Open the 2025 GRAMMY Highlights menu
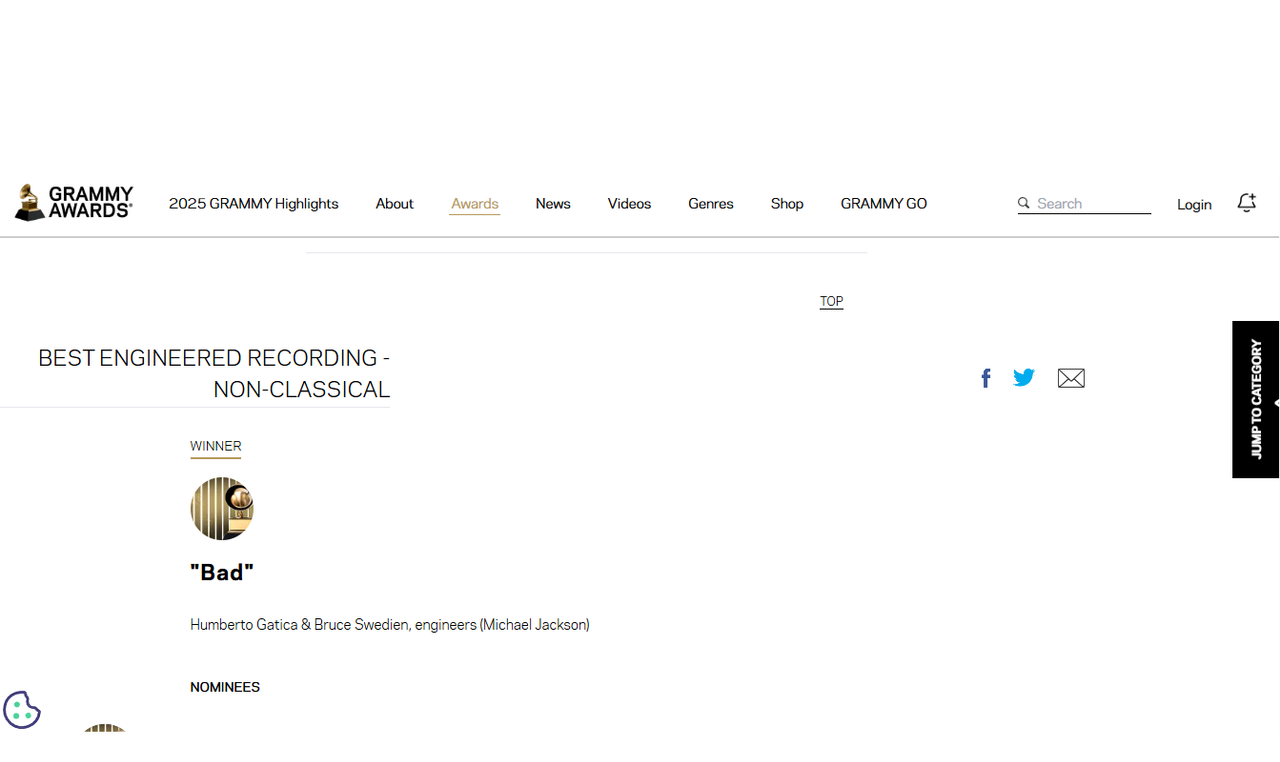The image size is (1280, 762). 254,204
